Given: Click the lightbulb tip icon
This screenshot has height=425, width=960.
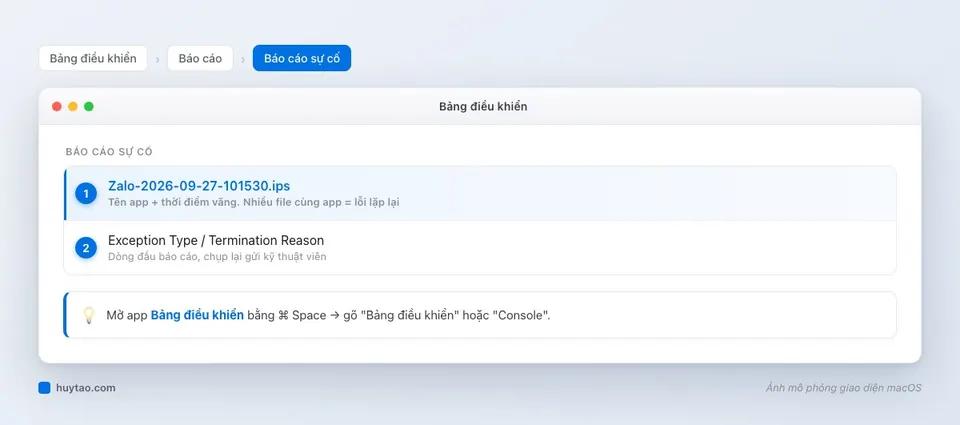Looking at the screenshot, I should click(x=89, y=315).
